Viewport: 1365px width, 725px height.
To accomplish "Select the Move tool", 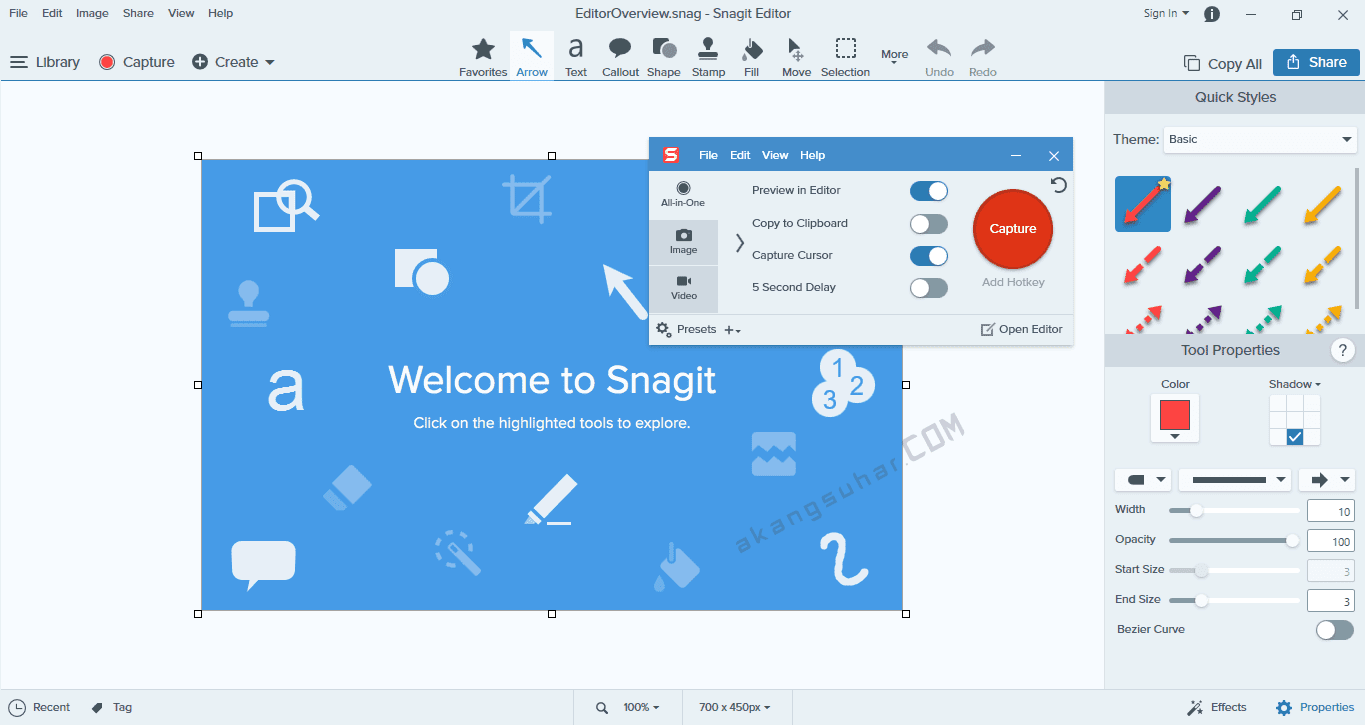I will point(796,57).
